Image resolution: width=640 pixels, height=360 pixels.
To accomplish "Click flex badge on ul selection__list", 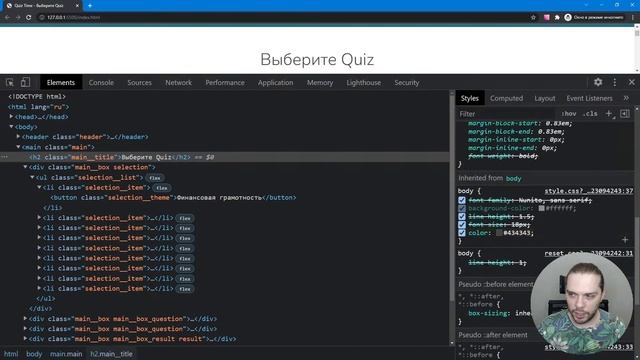I will point(155,178).
